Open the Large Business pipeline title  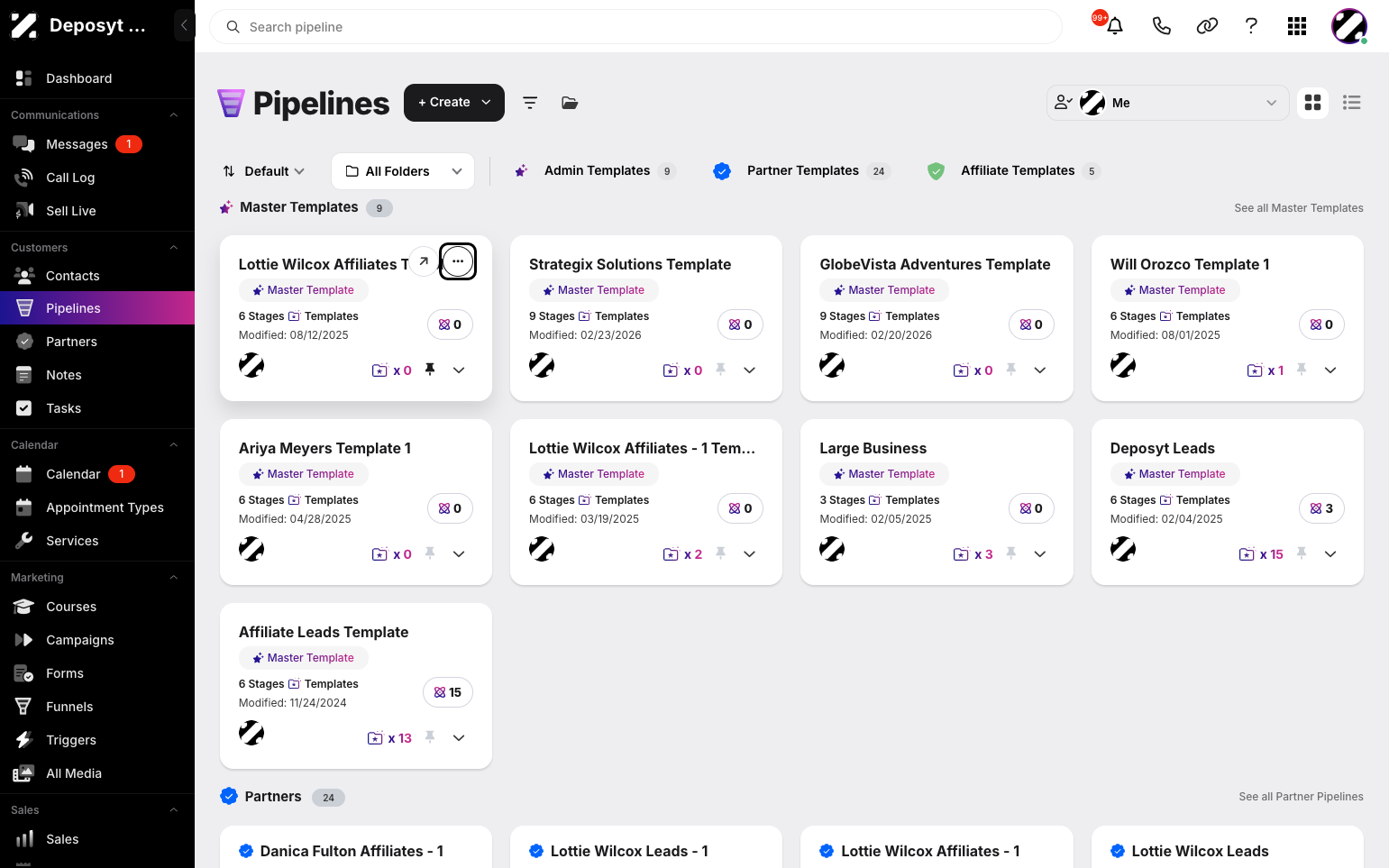tap(873, 448)
